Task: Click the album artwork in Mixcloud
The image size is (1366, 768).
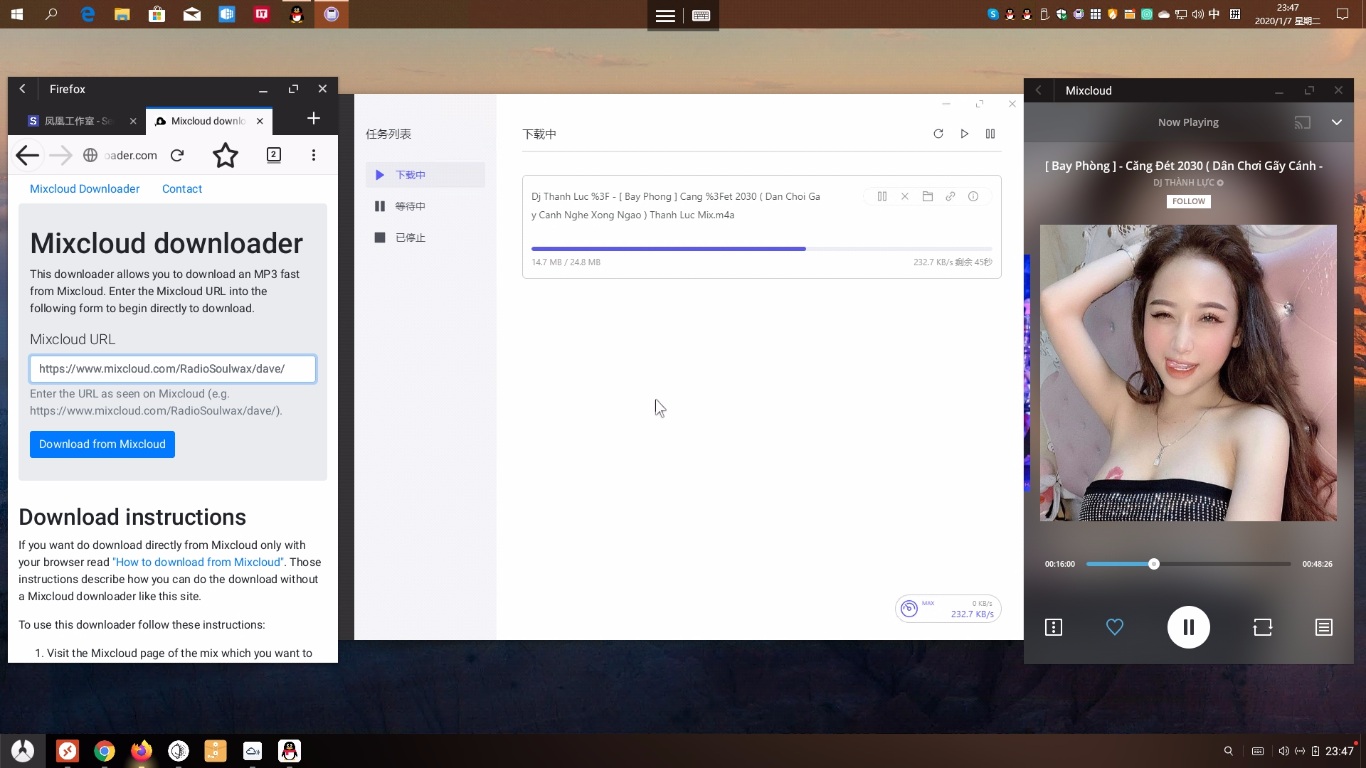Action: click(1188, 373)
